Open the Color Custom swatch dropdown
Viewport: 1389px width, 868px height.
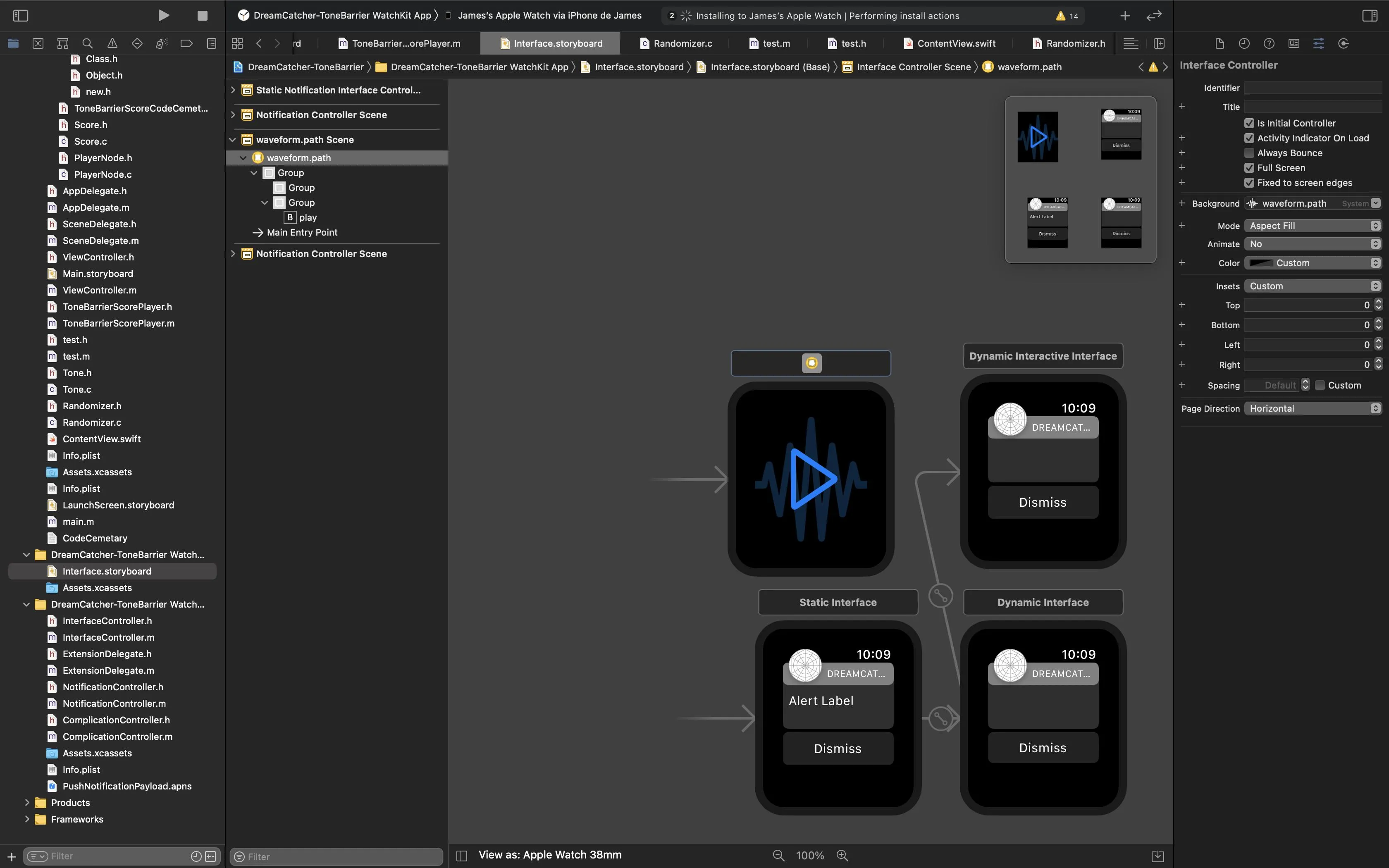point(1312,263)
